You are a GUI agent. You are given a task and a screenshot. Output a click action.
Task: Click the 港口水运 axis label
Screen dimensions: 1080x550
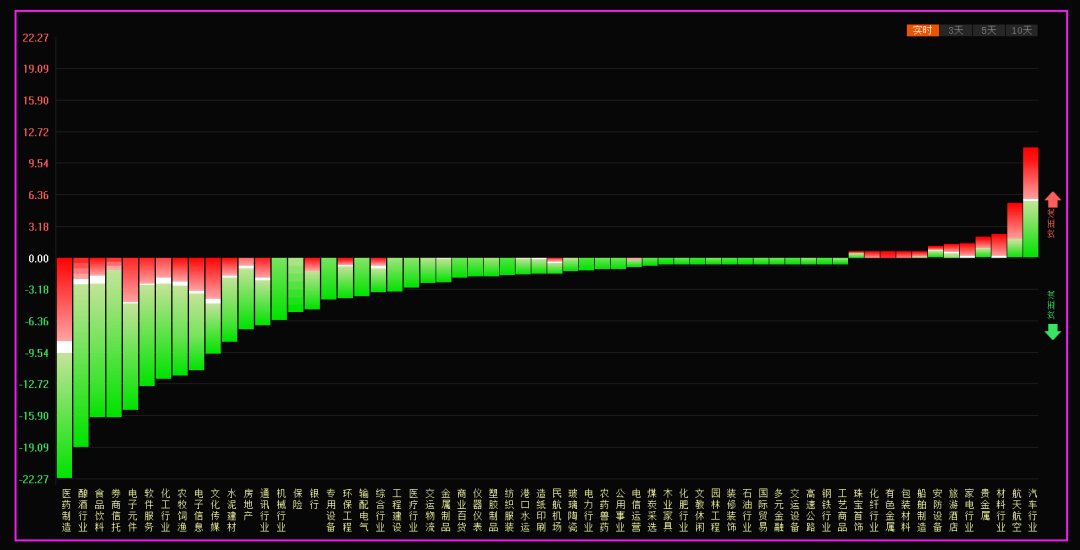526,510
